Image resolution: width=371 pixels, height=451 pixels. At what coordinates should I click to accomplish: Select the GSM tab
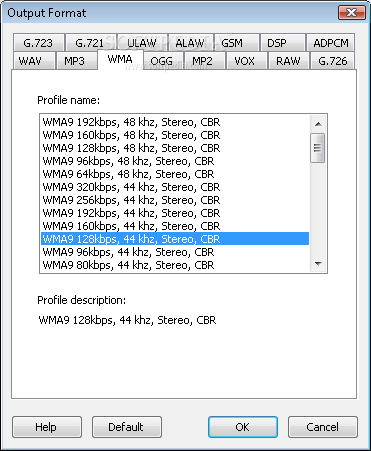pyautogui.click(x=236, y=43)
